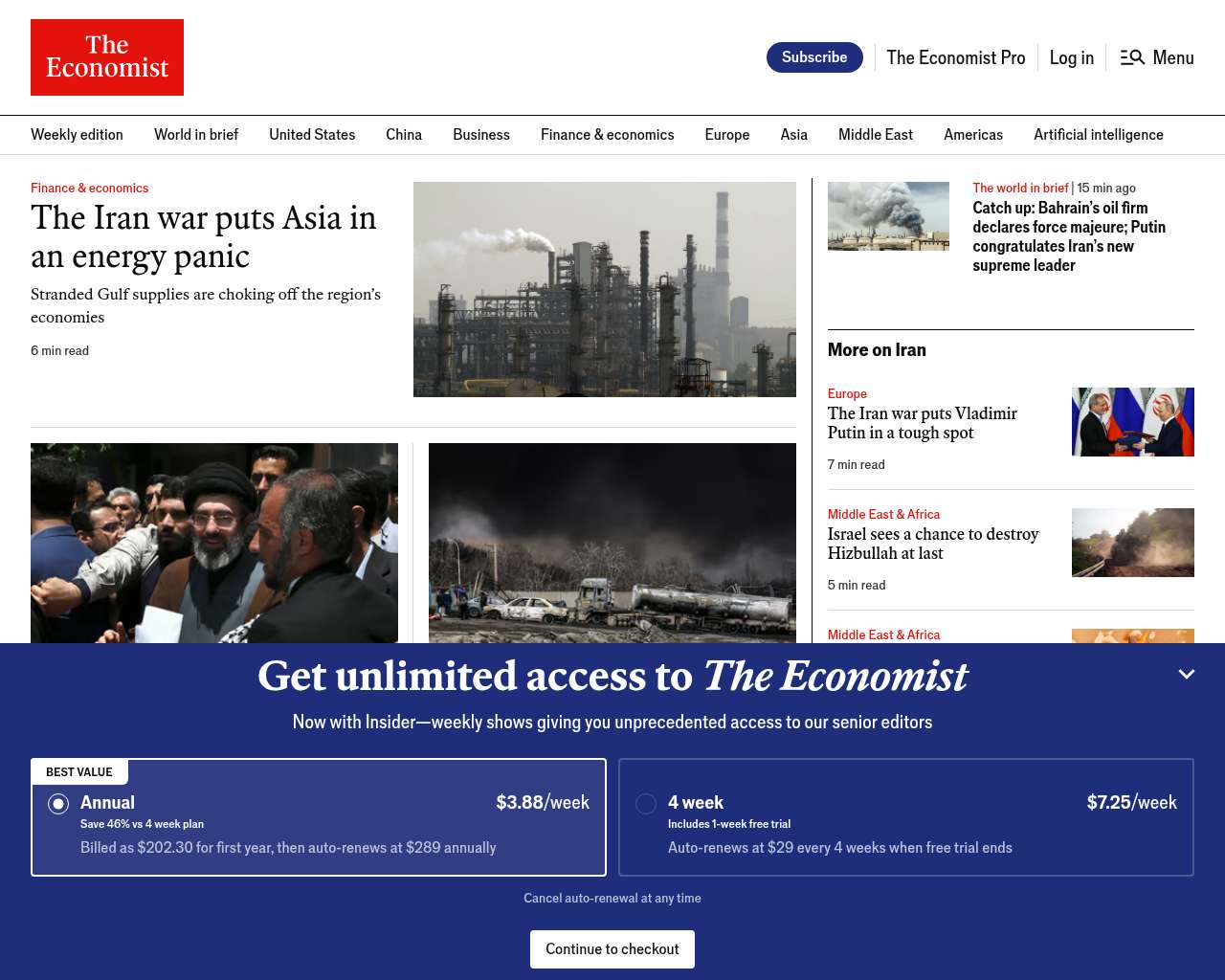Open the Finance & economics nav item
The height and width of the screenshot is (980, 1225).
[607, 135]
